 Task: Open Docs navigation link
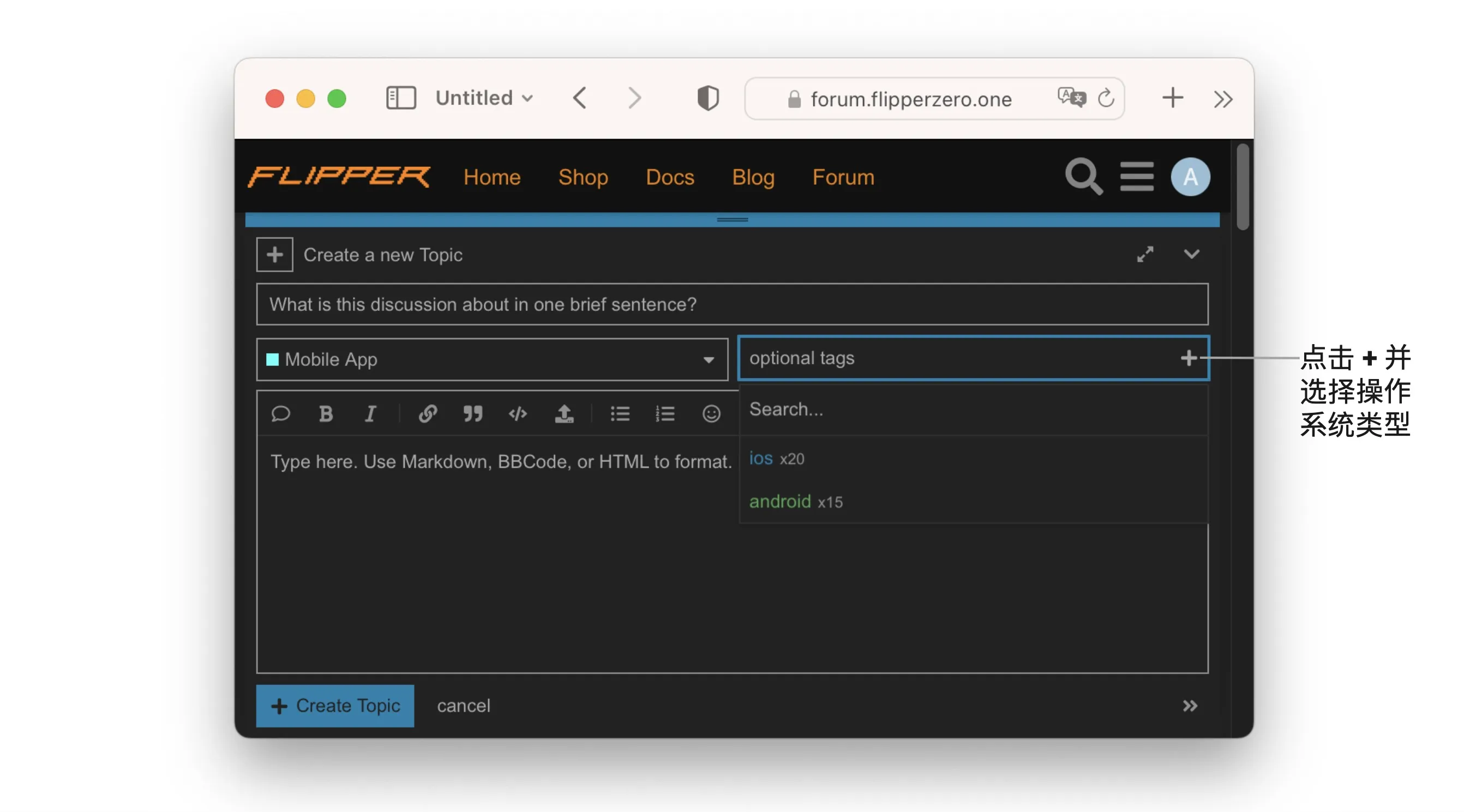tap(670, 177)
